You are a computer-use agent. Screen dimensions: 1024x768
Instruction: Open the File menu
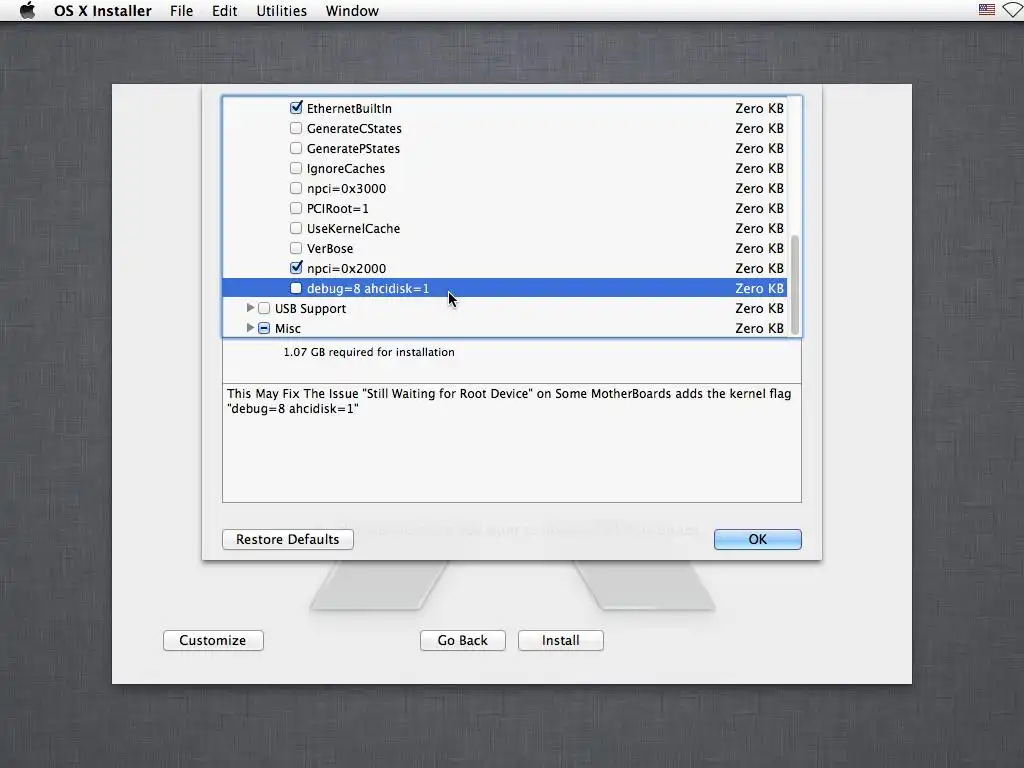pos(182,10)
